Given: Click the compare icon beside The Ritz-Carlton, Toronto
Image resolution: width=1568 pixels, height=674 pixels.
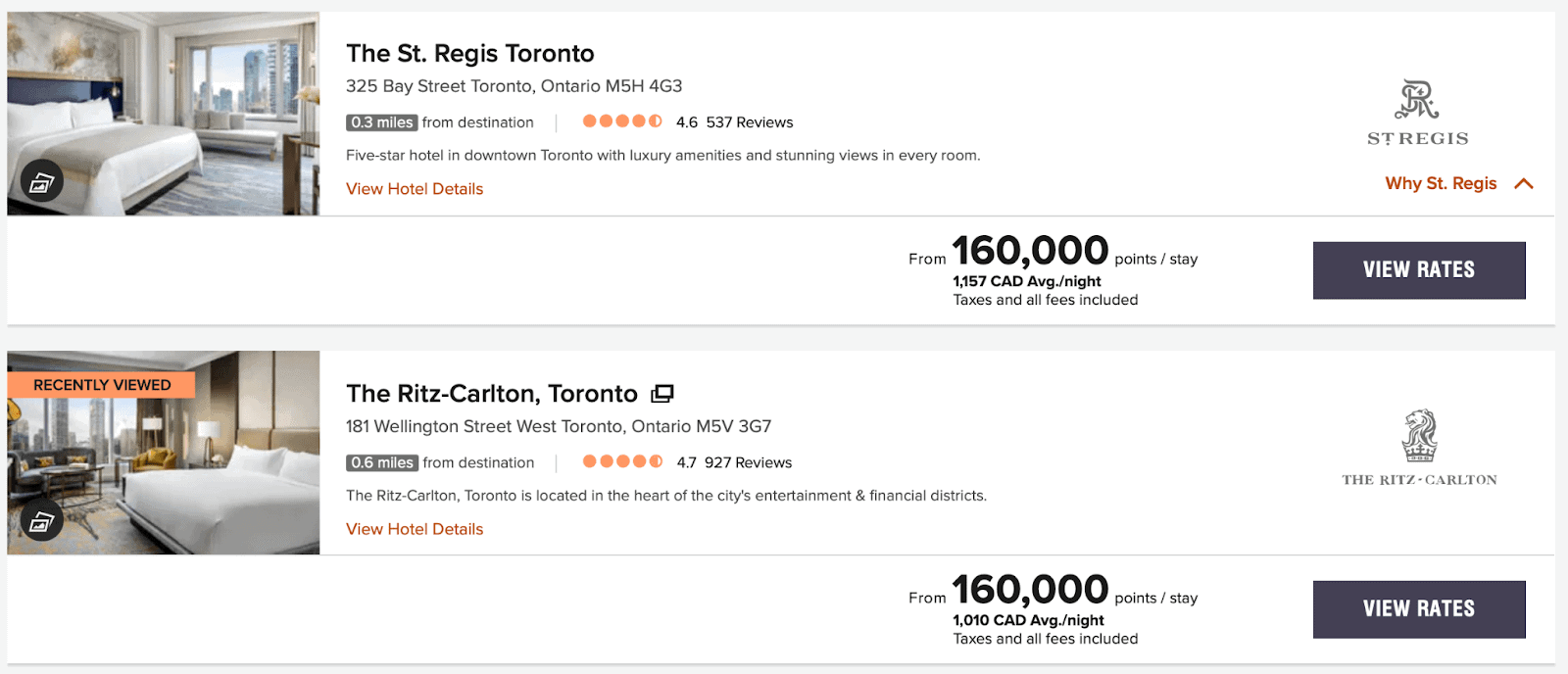Looking at the screenshot, I should [x=663, y=392].
